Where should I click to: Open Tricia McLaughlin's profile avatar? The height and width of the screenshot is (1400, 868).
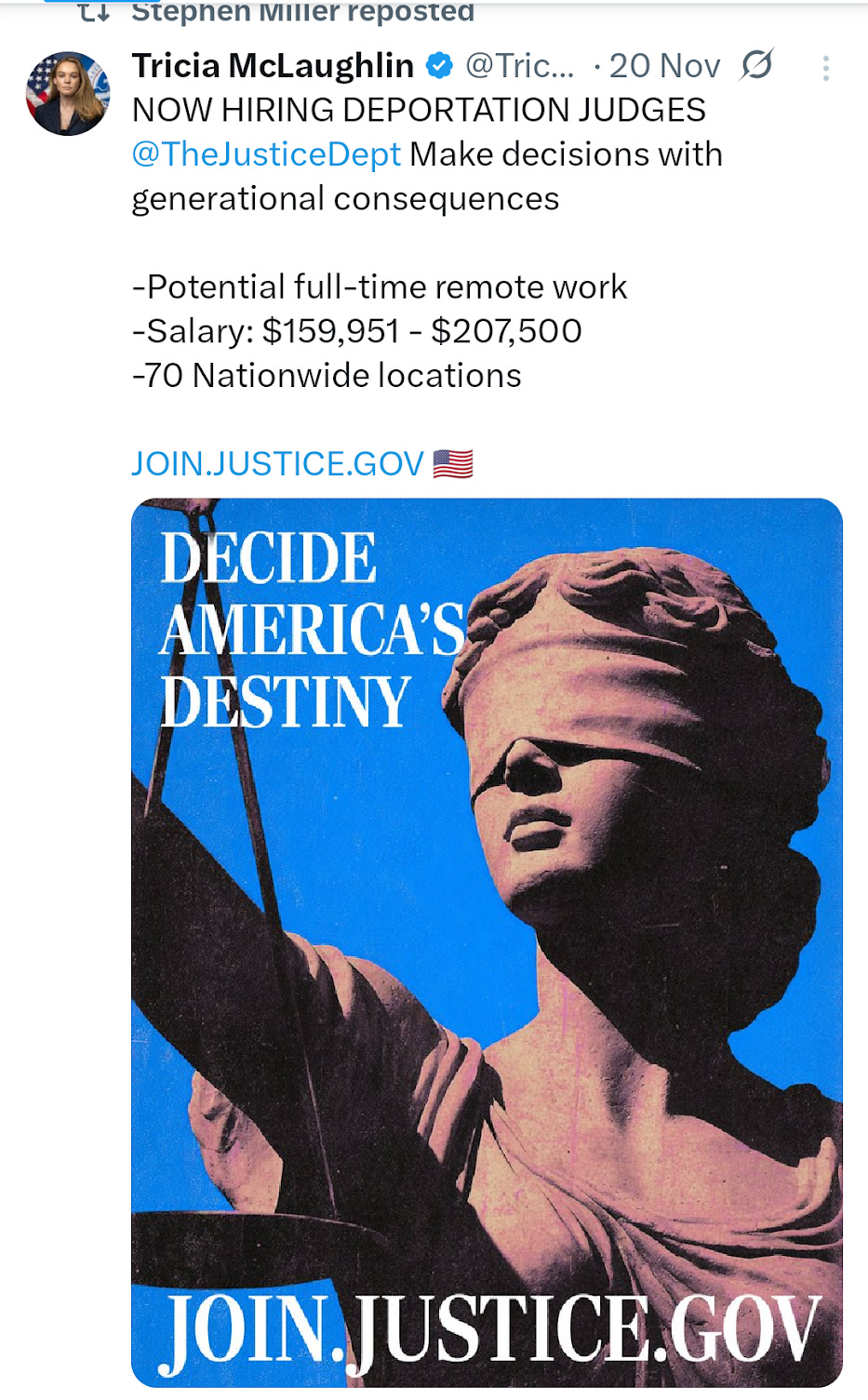(68, 93)
